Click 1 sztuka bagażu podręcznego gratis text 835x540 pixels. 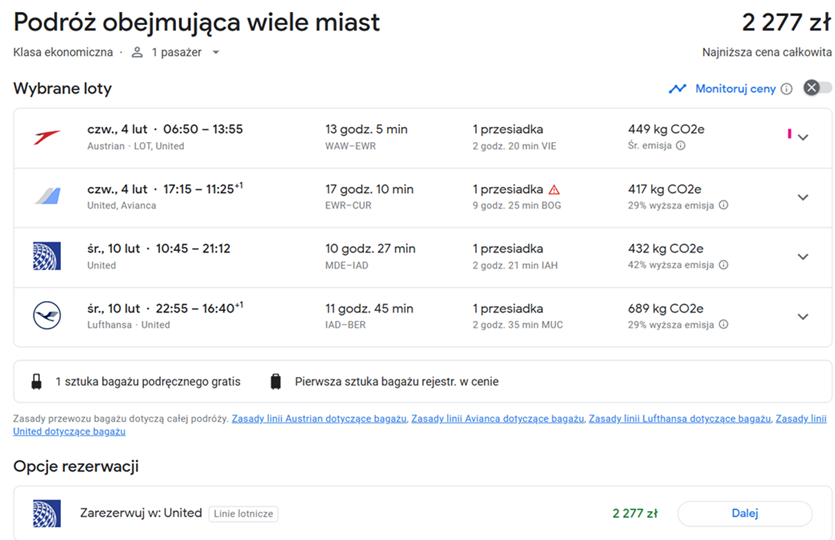[148, 382]
